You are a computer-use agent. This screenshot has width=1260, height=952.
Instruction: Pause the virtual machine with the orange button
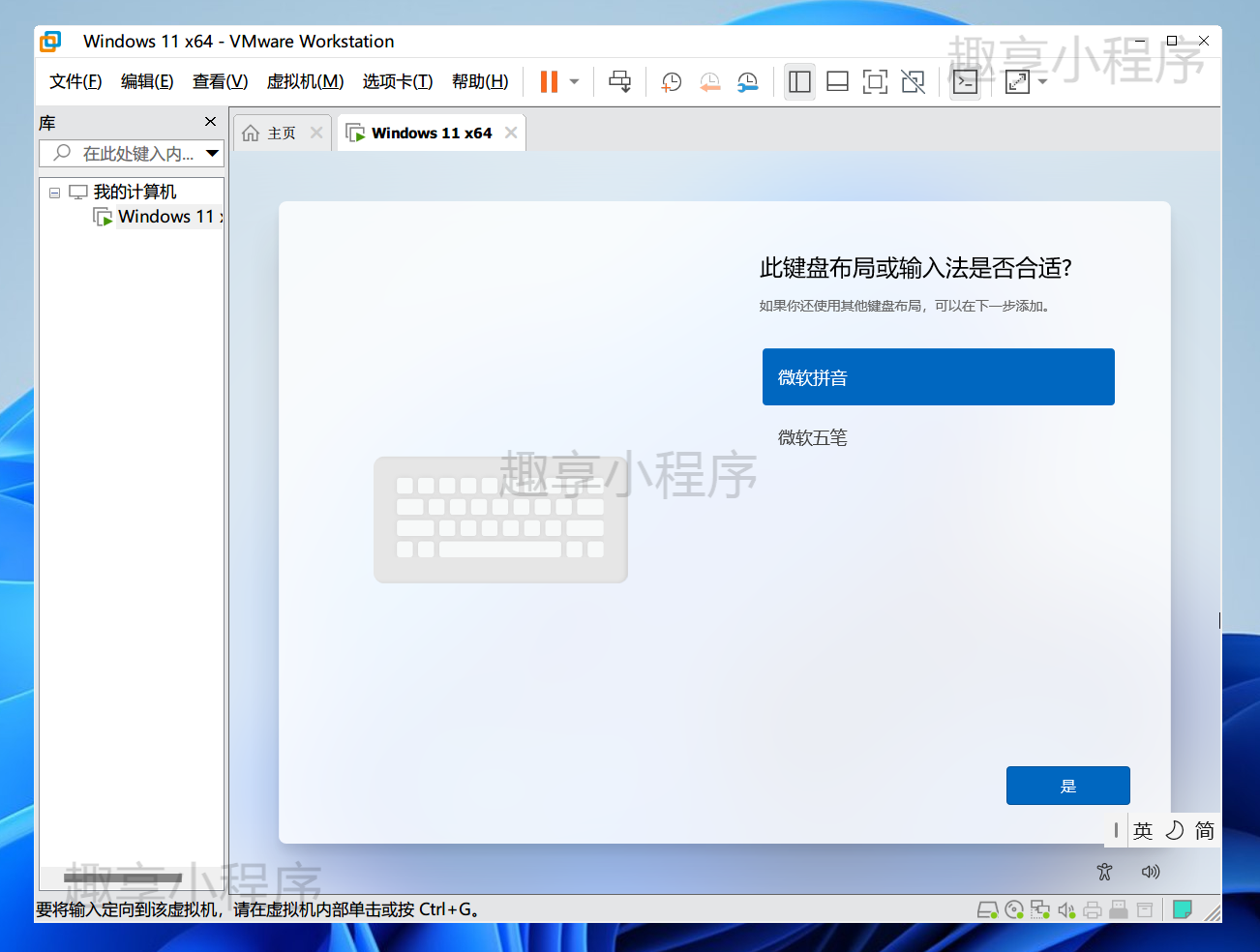coord(549,81)
